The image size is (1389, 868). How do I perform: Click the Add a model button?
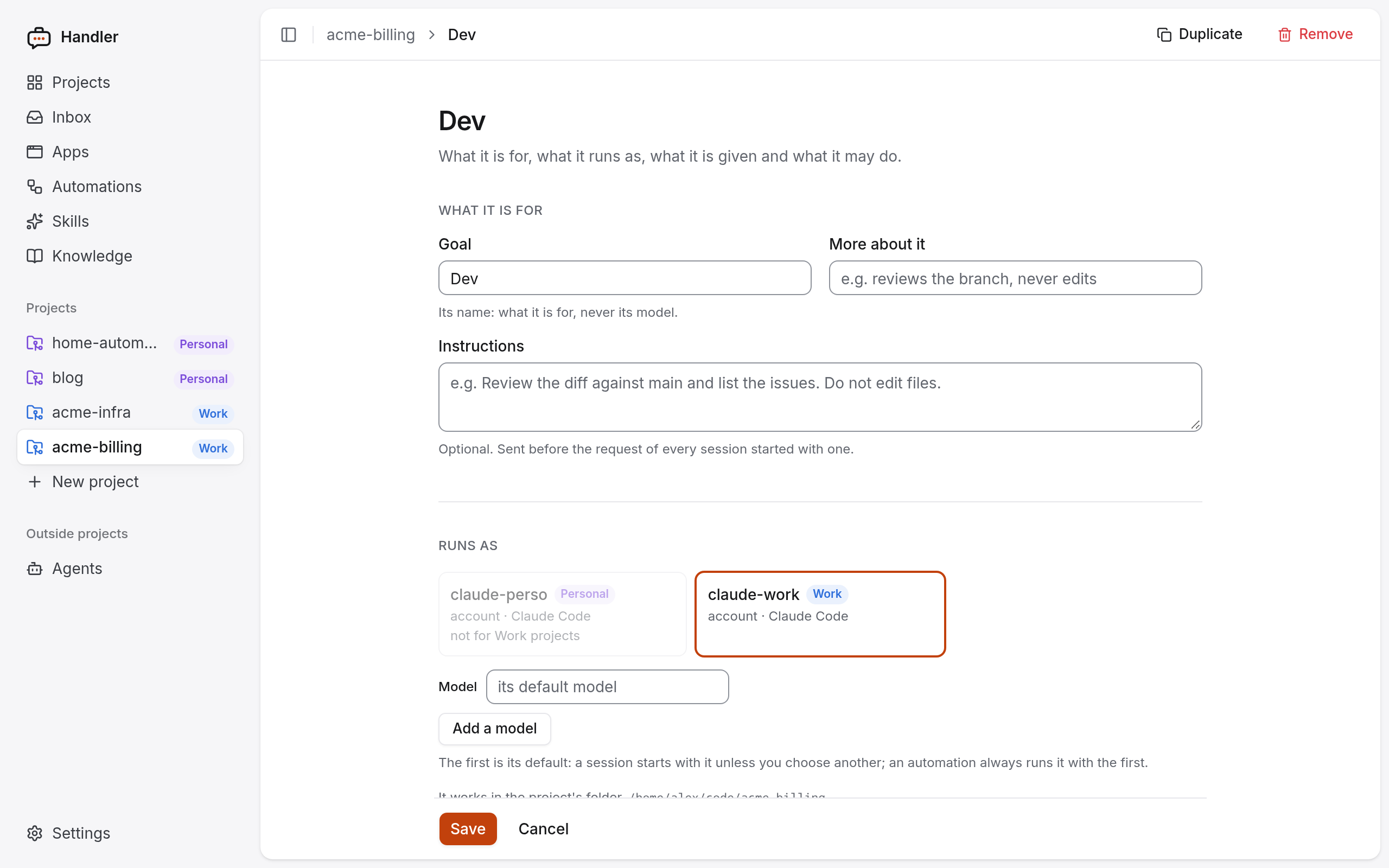[495, 729]
